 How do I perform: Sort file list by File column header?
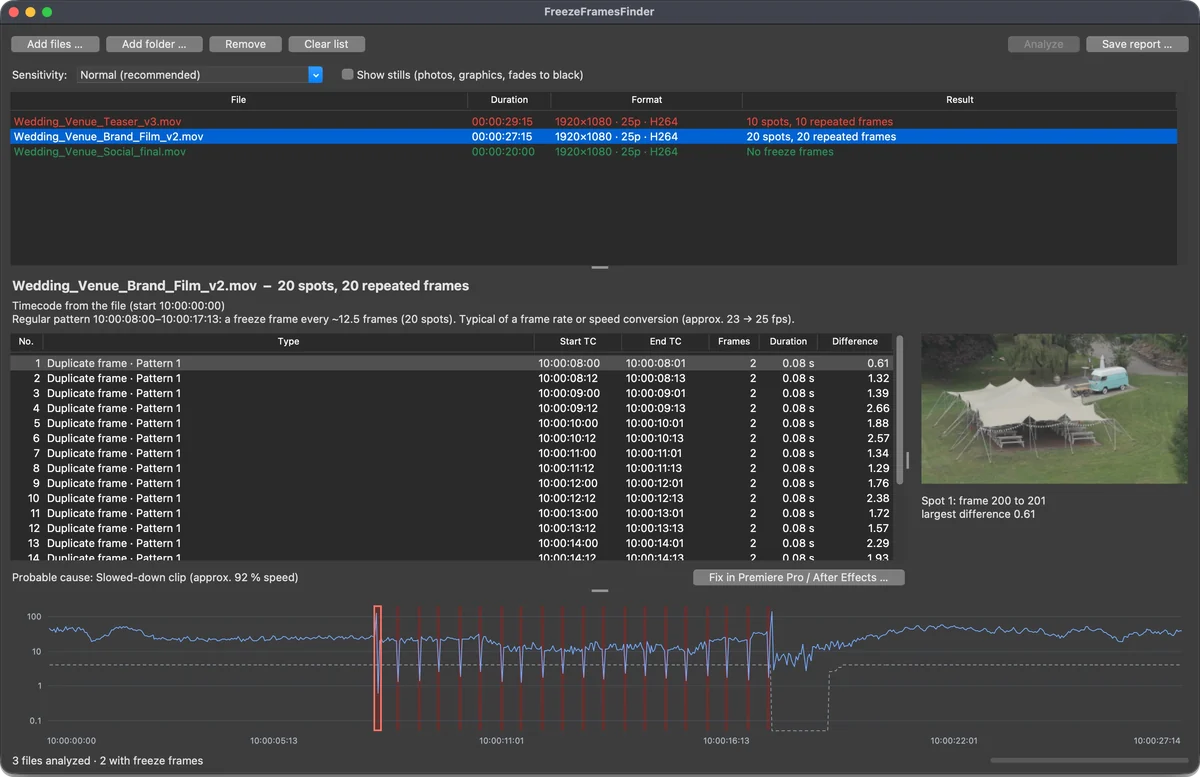pyautogui.click(x=238, y=100)
